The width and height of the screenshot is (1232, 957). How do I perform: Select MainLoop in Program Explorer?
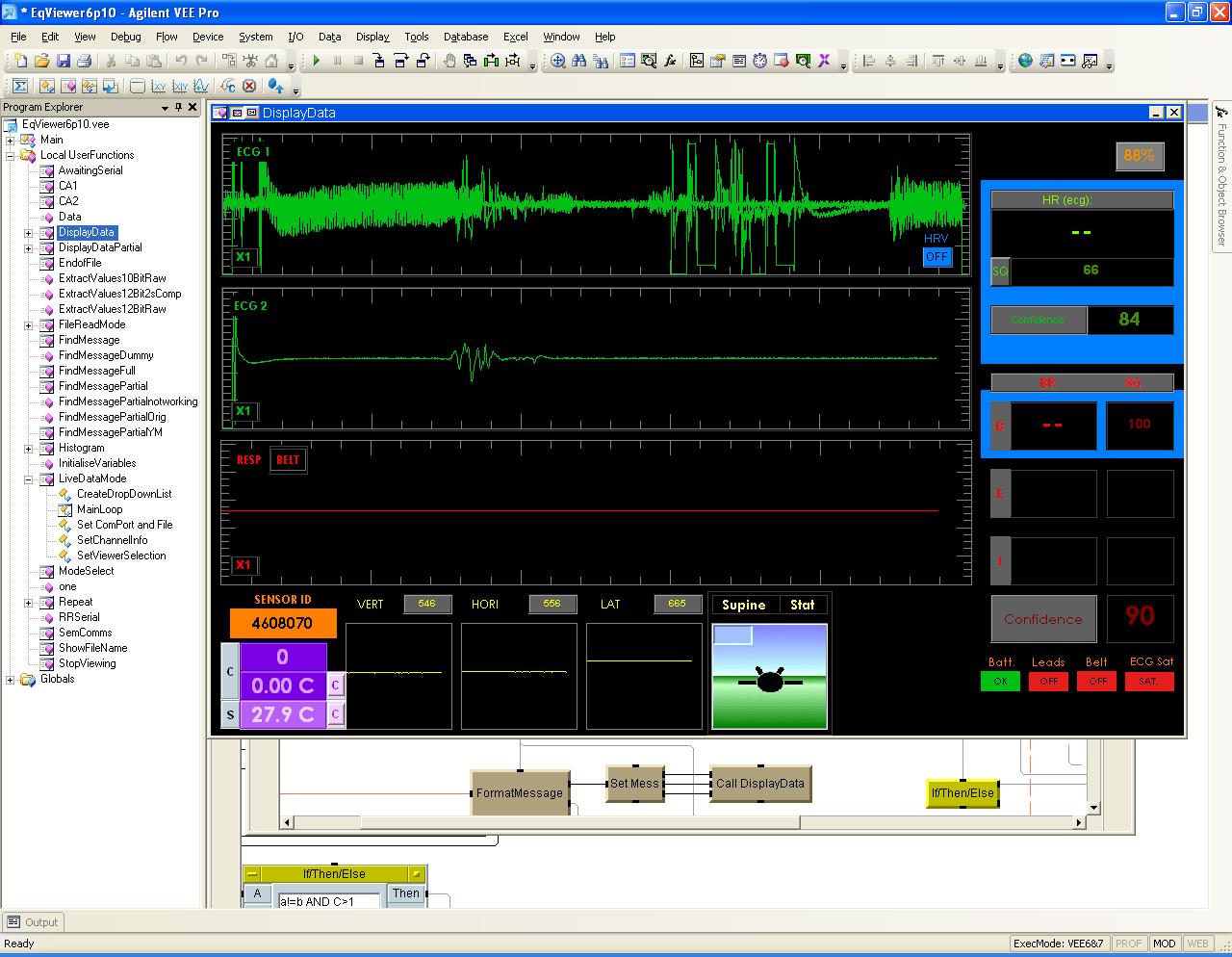coord(99,509)
